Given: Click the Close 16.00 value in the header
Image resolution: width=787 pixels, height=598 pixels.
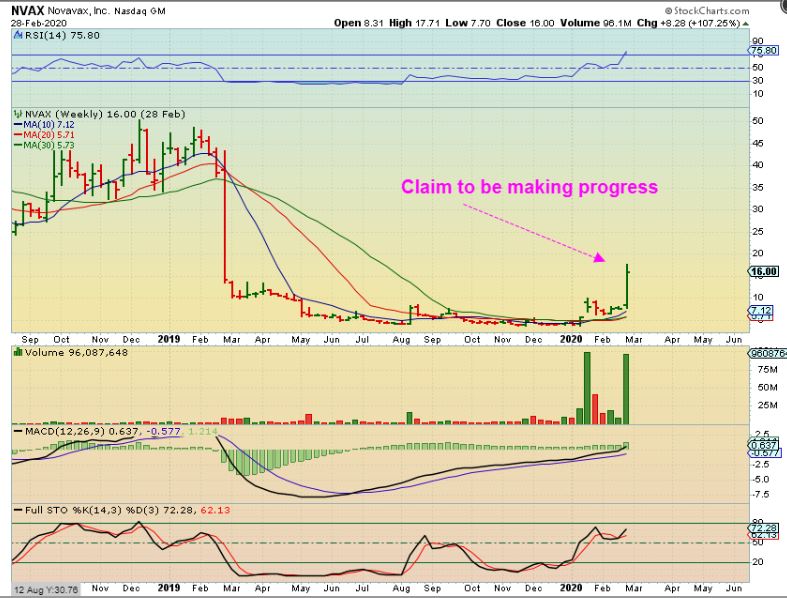Looking at the screenshot, I should [x=525, y=23].
